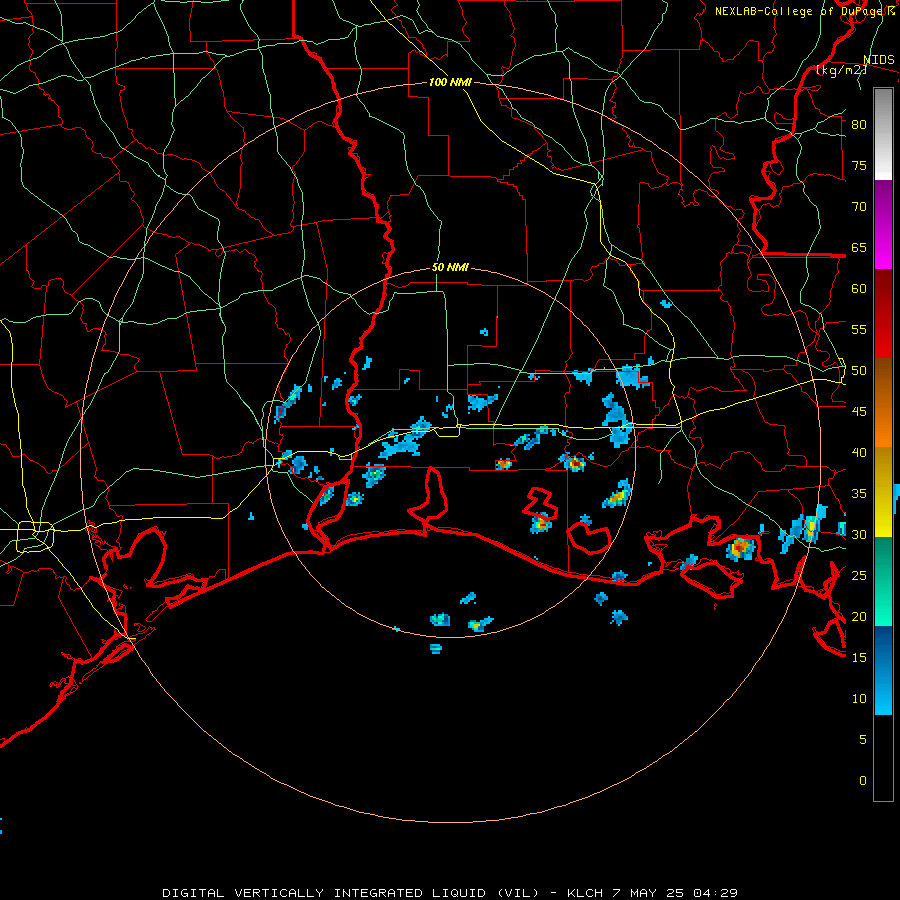900x900 pixels.
Task: Click the (kg/m2) units label
Action: click(841, 70)
